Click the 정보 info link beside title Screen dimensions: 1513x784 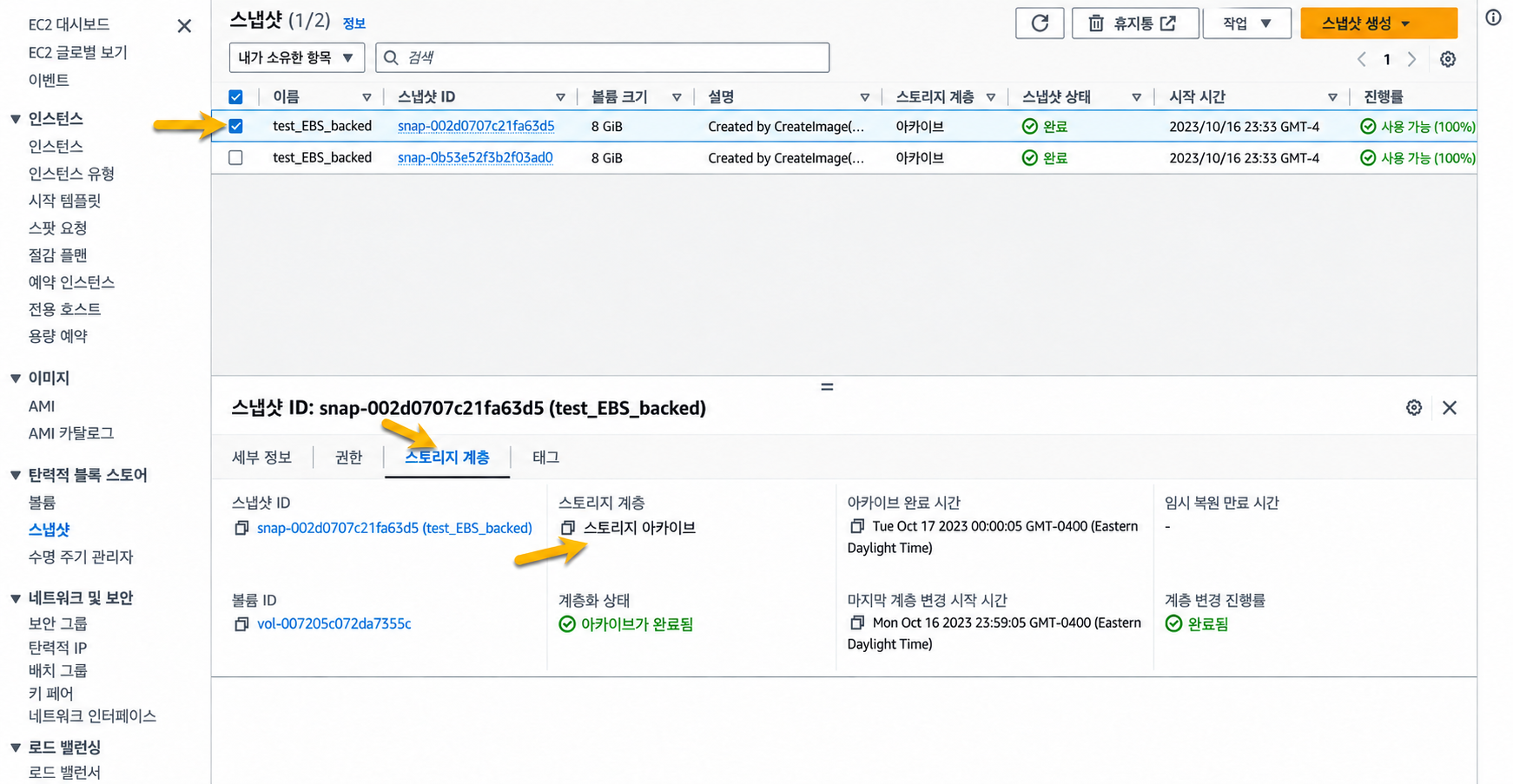(x=354, y=23)
